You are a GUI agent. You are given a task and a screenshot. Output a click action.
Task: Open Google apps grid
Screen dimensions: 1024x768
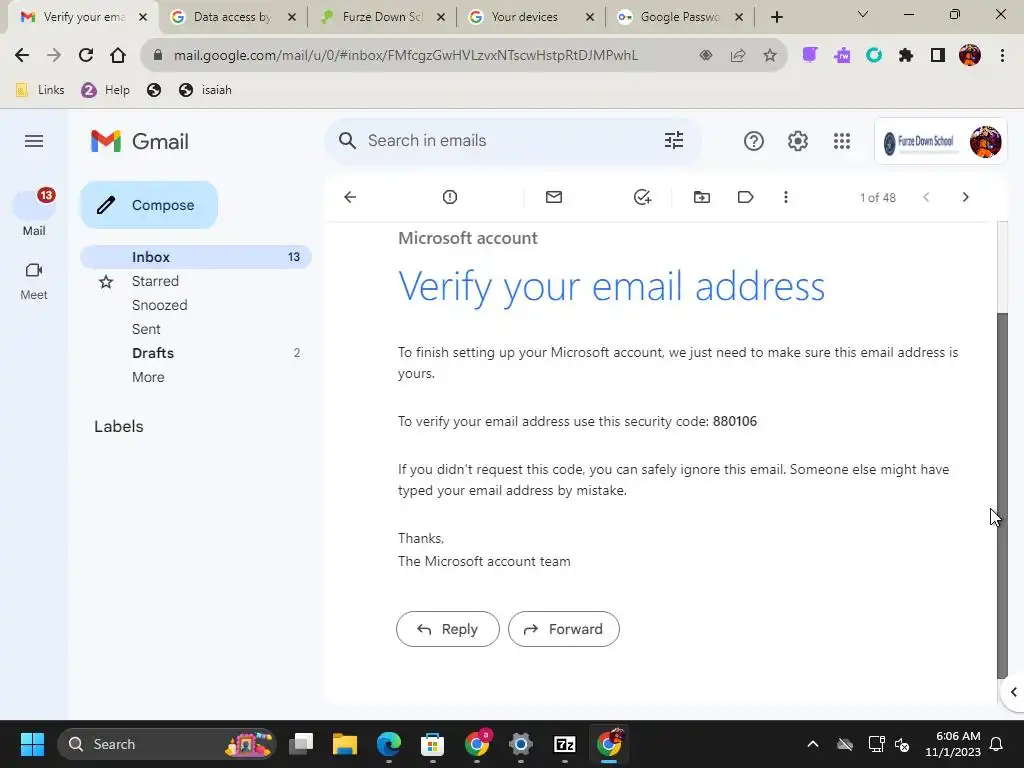point(842,141)
